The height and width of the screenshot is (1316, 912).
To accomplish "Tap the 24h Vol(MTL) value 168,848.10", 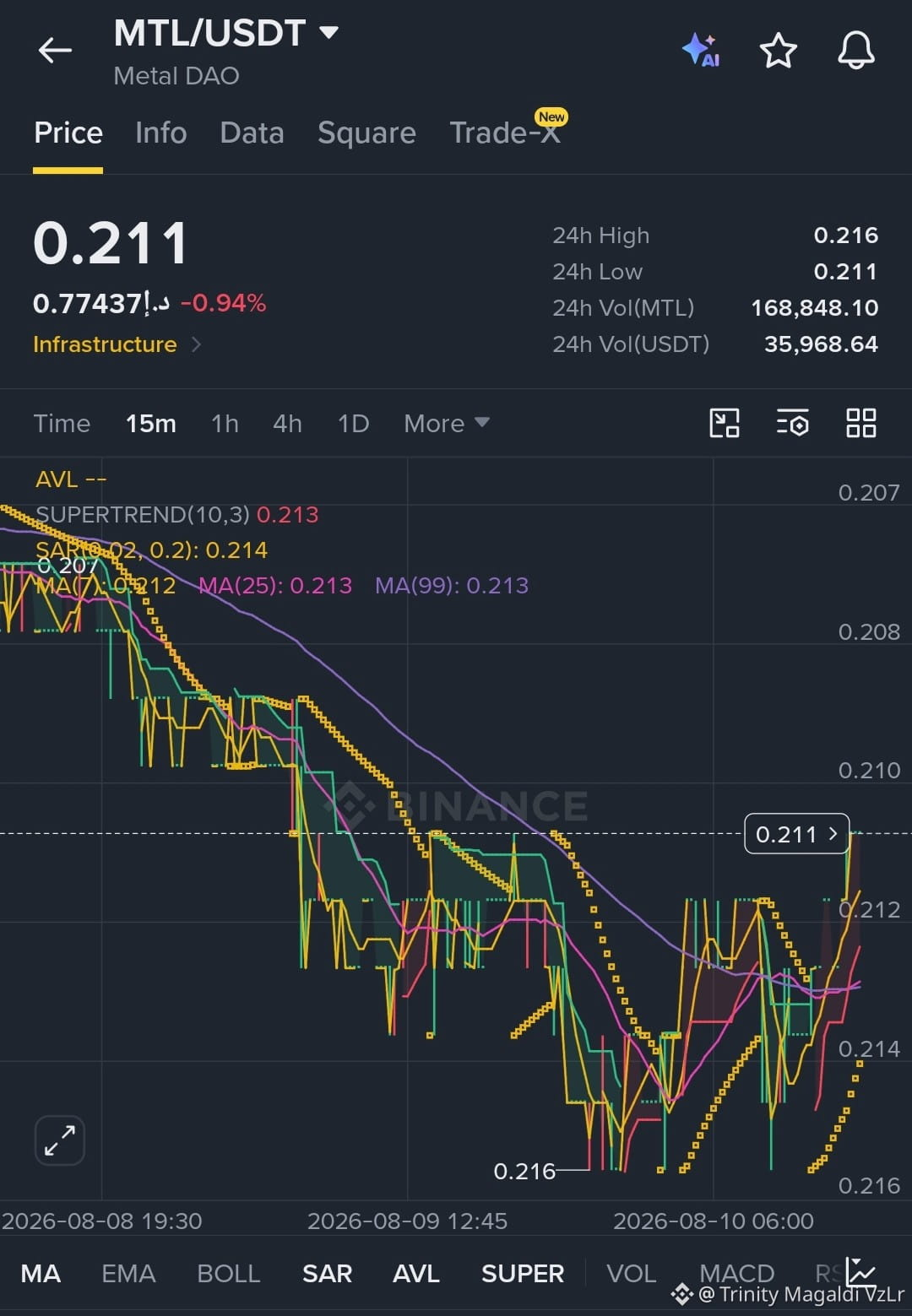I will click(815, 308).
